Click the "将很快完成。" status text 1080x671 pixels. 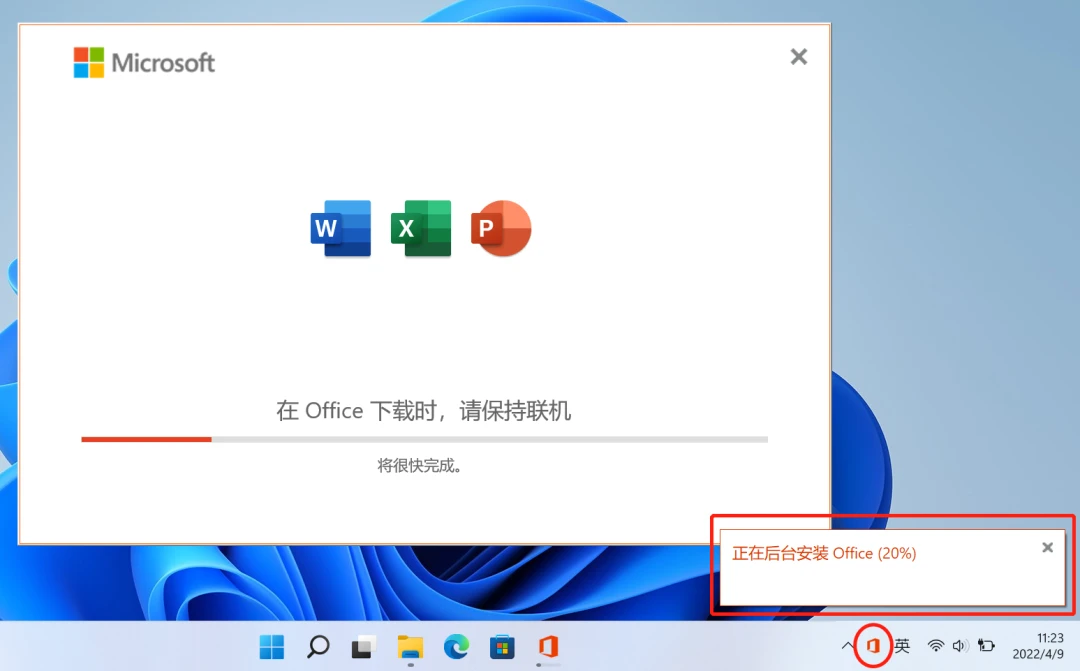419,466
